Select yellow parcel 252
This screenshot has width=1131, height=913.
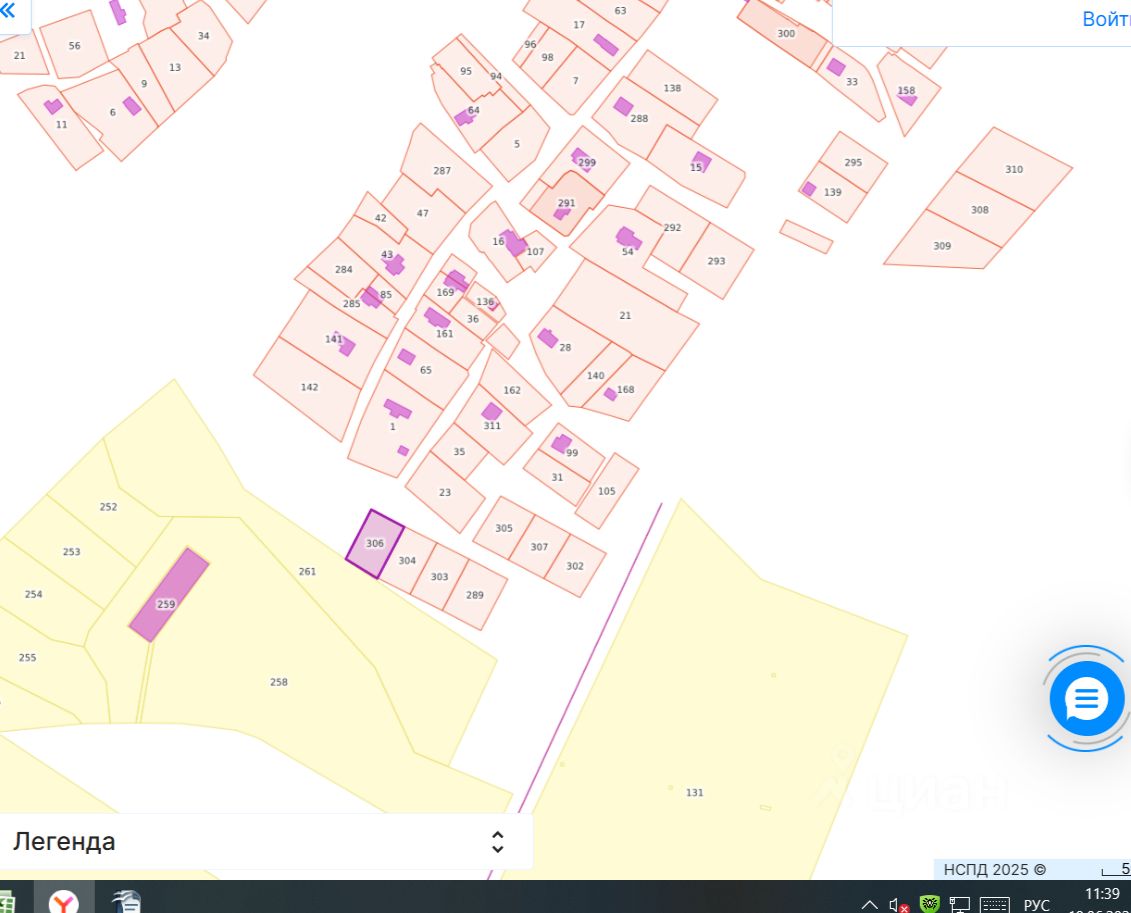point(108,507)
